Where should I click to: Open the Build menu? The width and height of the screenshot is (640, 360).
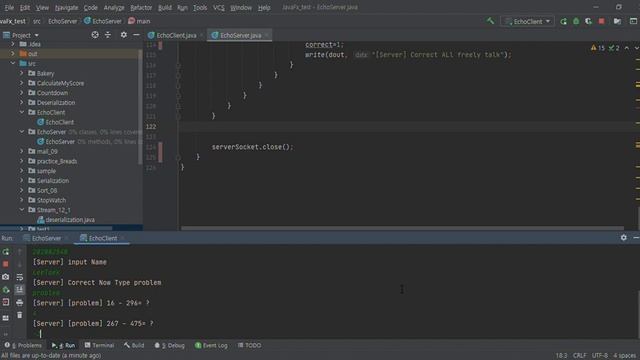tap(164, 7)
